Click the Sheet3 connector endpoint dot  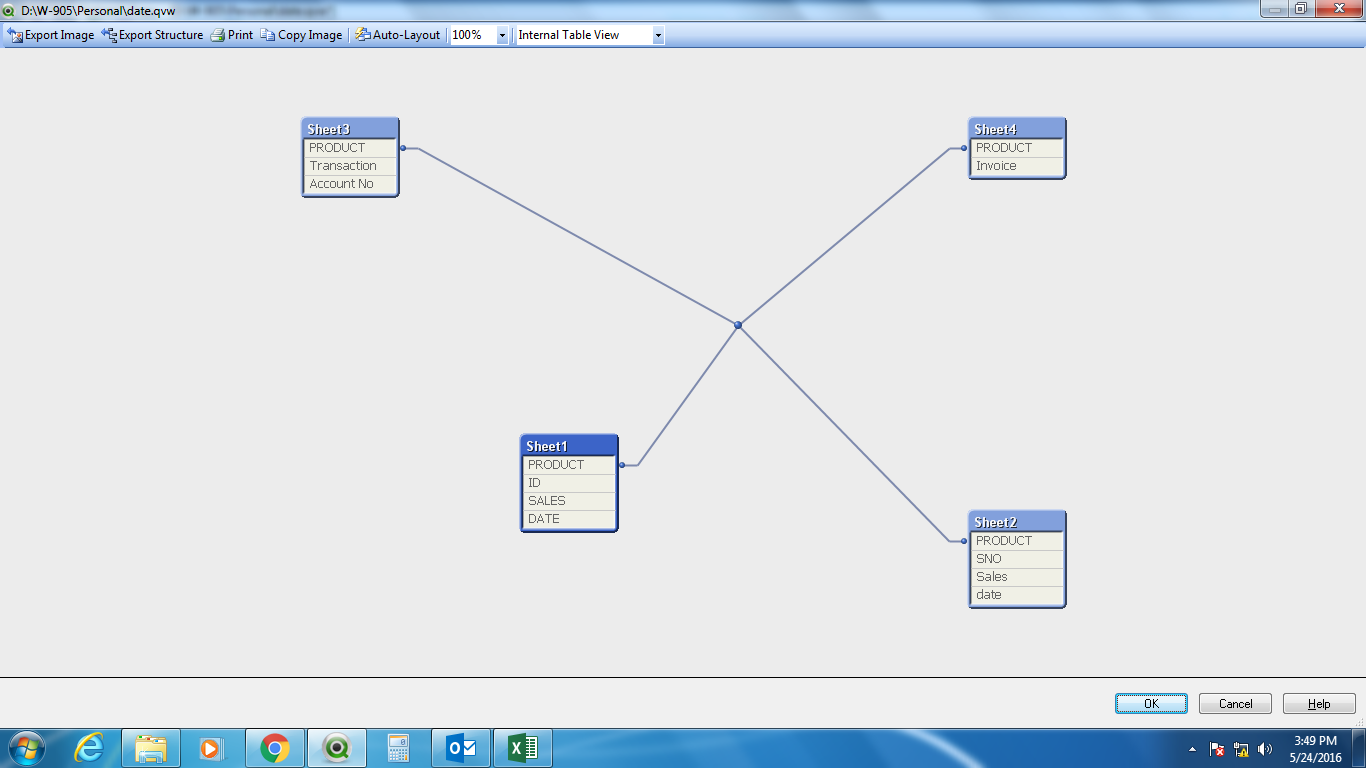coord(403,148)
